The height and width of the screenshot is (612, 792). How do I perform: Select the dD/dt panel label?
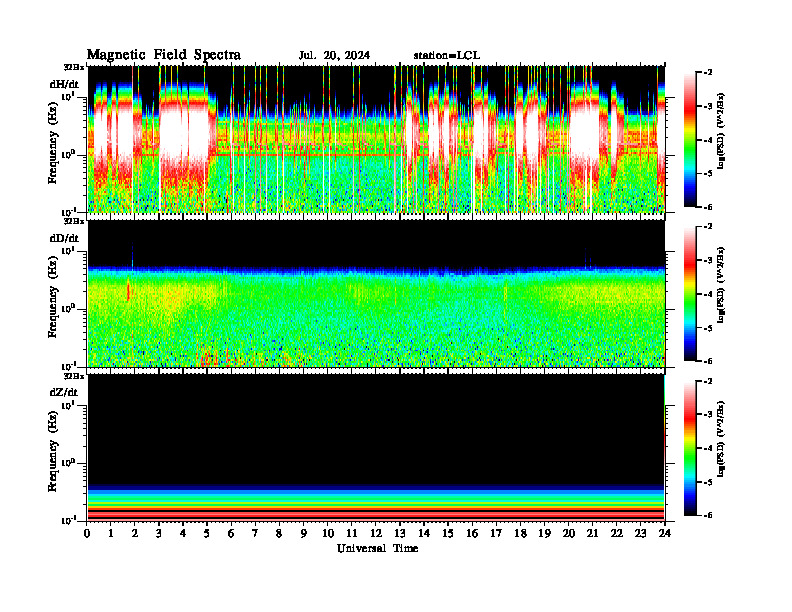click(x=64, y=238)
